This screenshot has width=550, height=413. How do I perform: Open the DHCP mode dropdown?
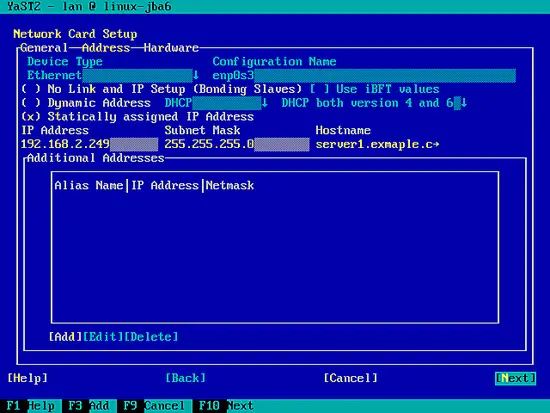[x=216, y=103]
